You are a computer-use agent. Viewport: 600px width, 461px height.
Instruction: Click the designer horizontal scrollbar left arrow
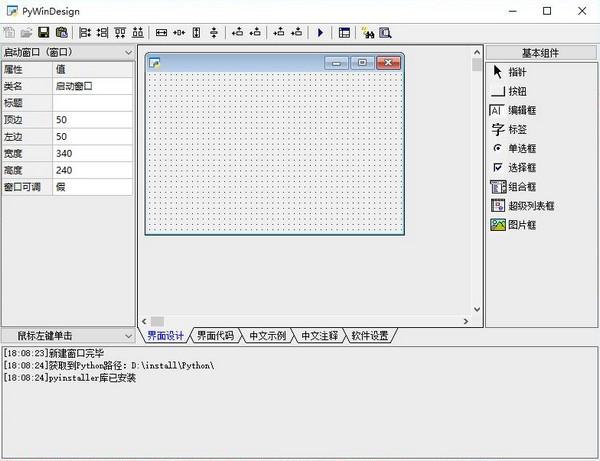coord(144,321)
